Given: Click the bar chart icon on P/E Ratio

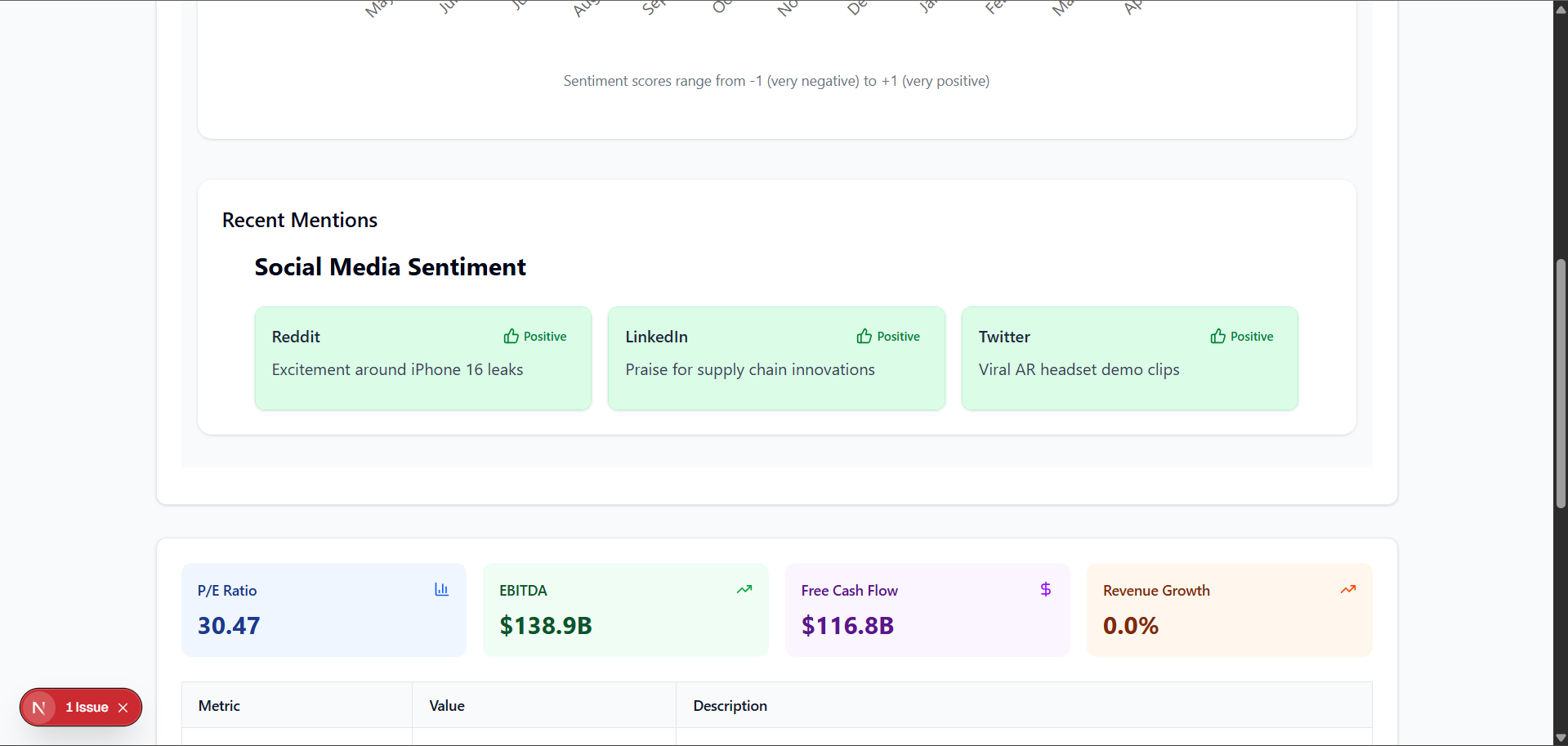Looking at the screenshot, I should [x=441, y=589].
